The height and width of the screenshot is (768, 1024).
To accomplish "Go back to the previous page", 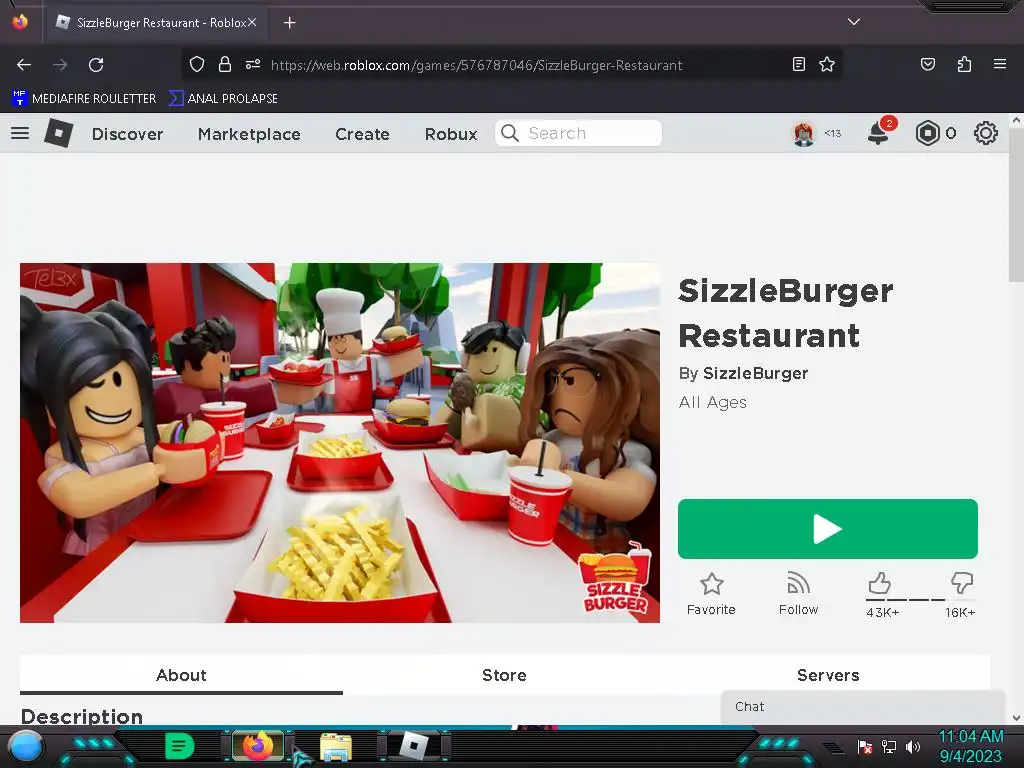I will click(24, 65).
